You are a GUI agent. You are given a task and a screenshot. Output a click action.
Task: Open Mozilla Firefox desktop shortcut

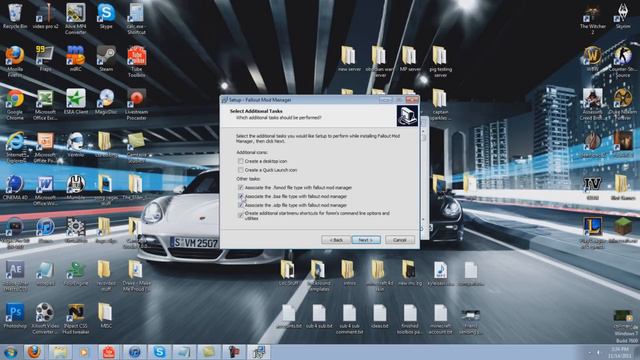15,61
